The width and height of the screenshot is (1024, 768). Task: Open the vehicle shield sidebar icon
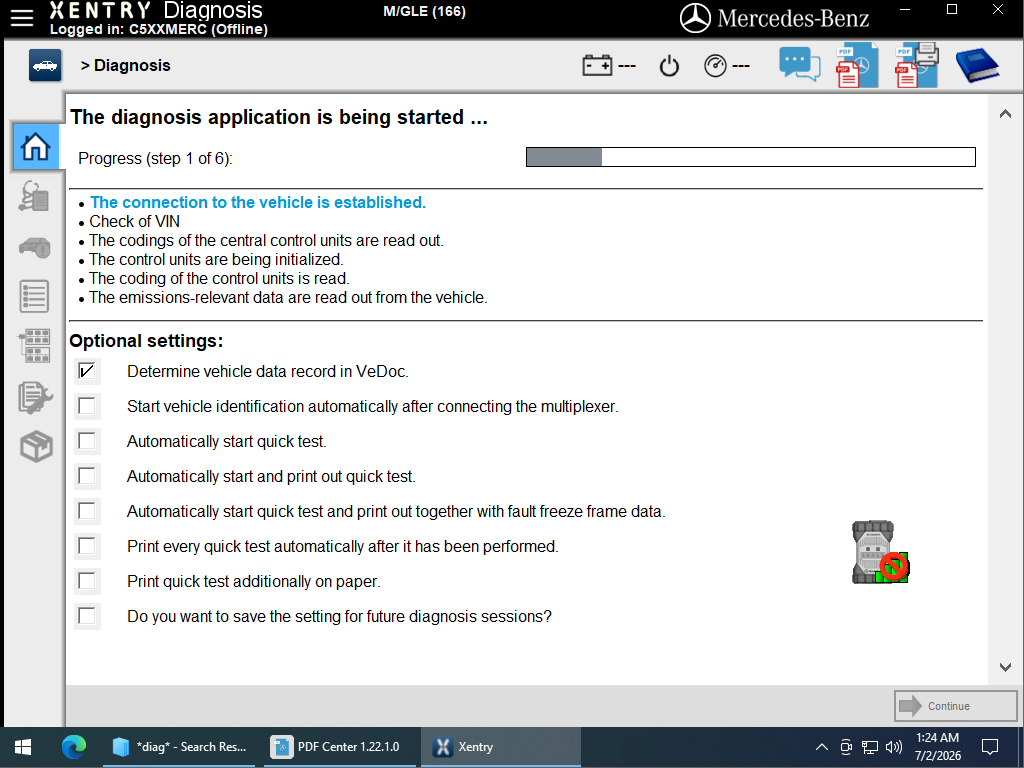35,248
